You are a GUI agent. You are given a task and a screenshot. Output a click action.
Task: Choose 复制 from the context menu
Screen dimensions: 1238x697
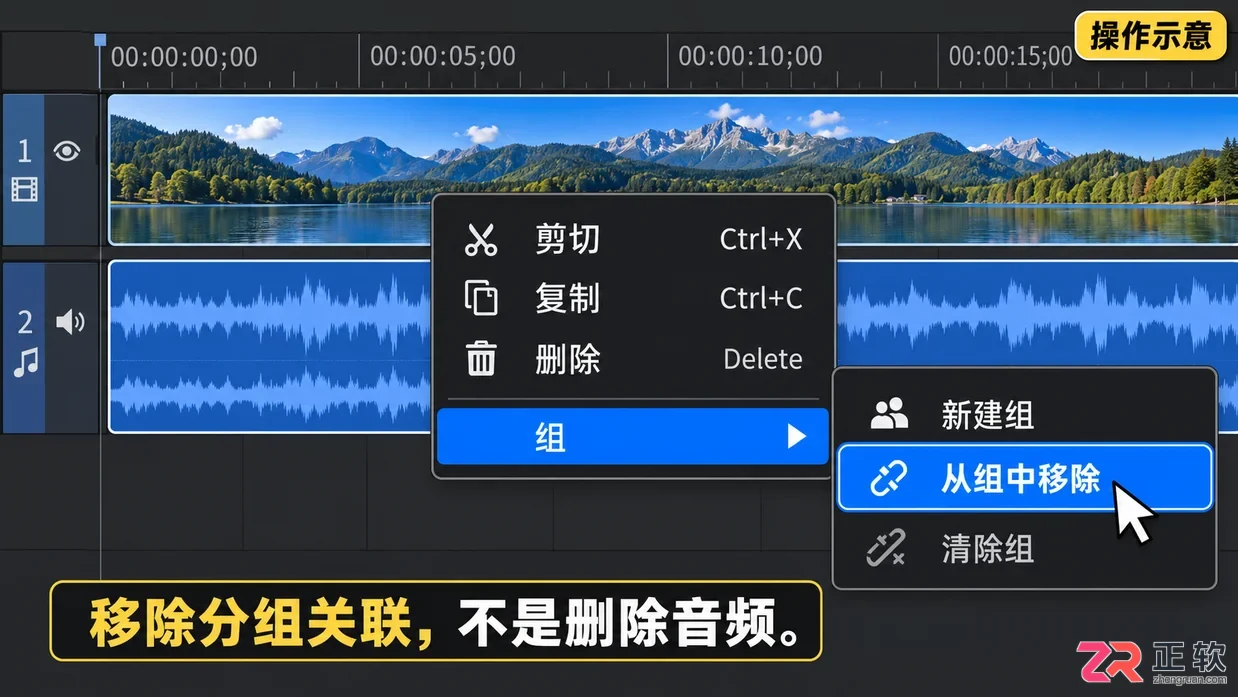tap(633, 298)
